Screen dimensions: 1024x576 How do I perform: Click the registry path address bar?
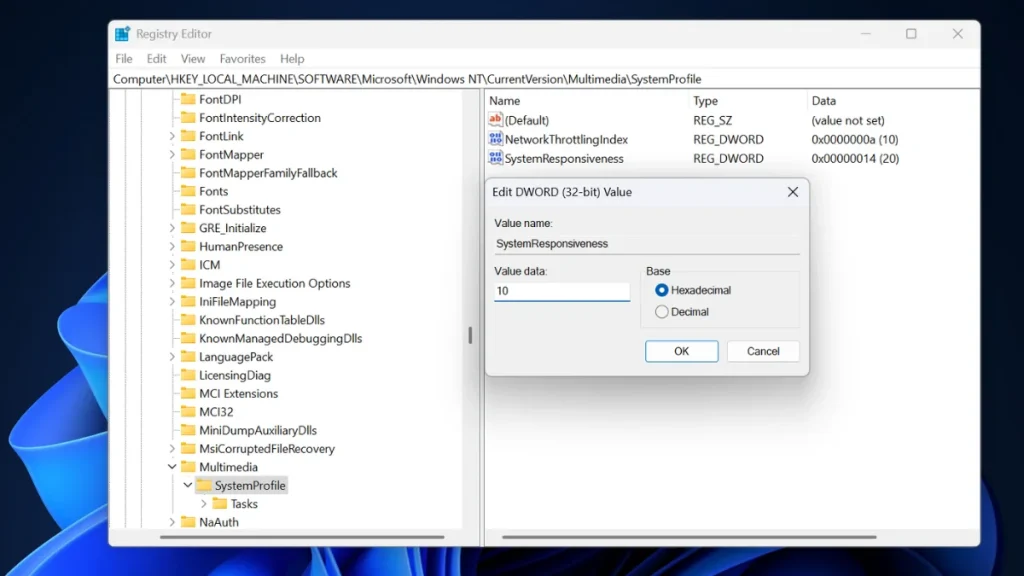pos(544,79)
